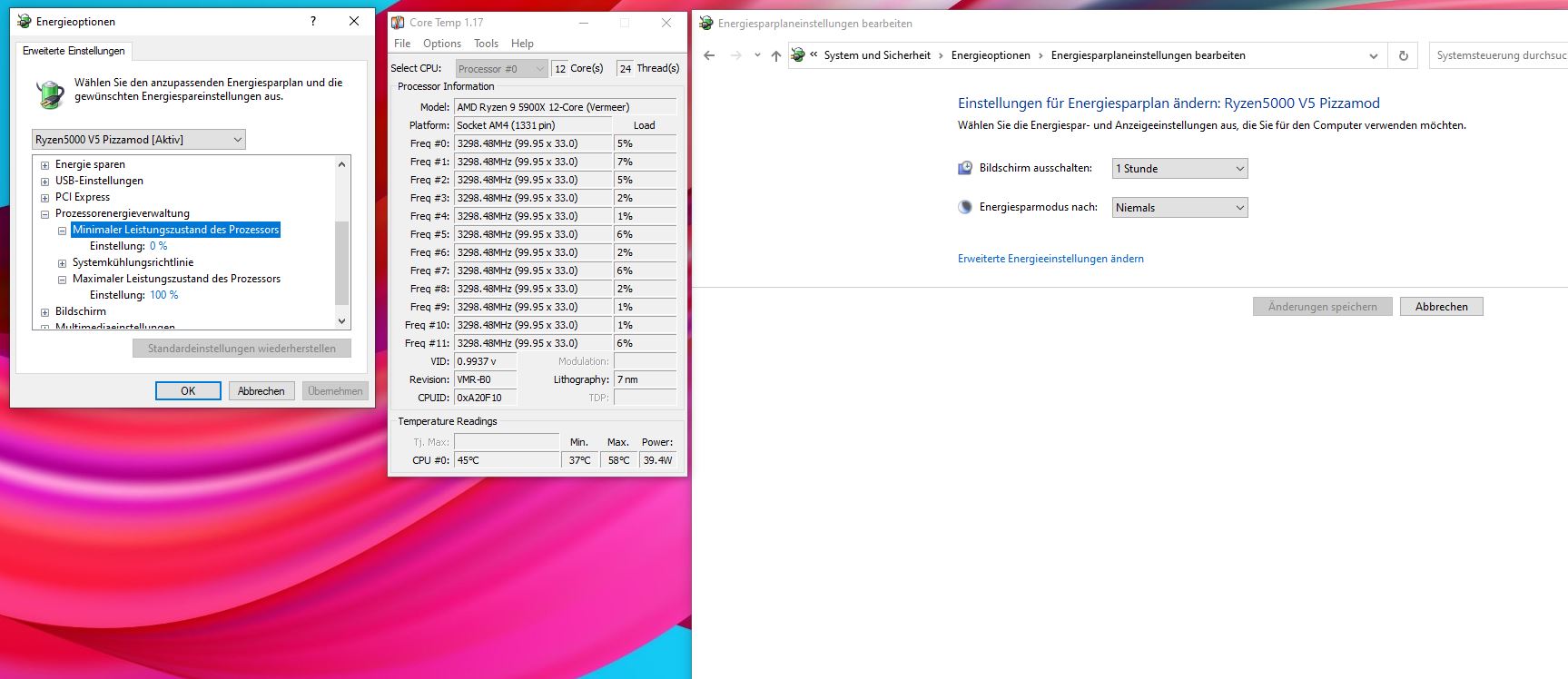The width and height of the screenshot is (1568, 679).
Task: Click OK in the Energieoptionen dialog
Action: click(x=188, y=391)
